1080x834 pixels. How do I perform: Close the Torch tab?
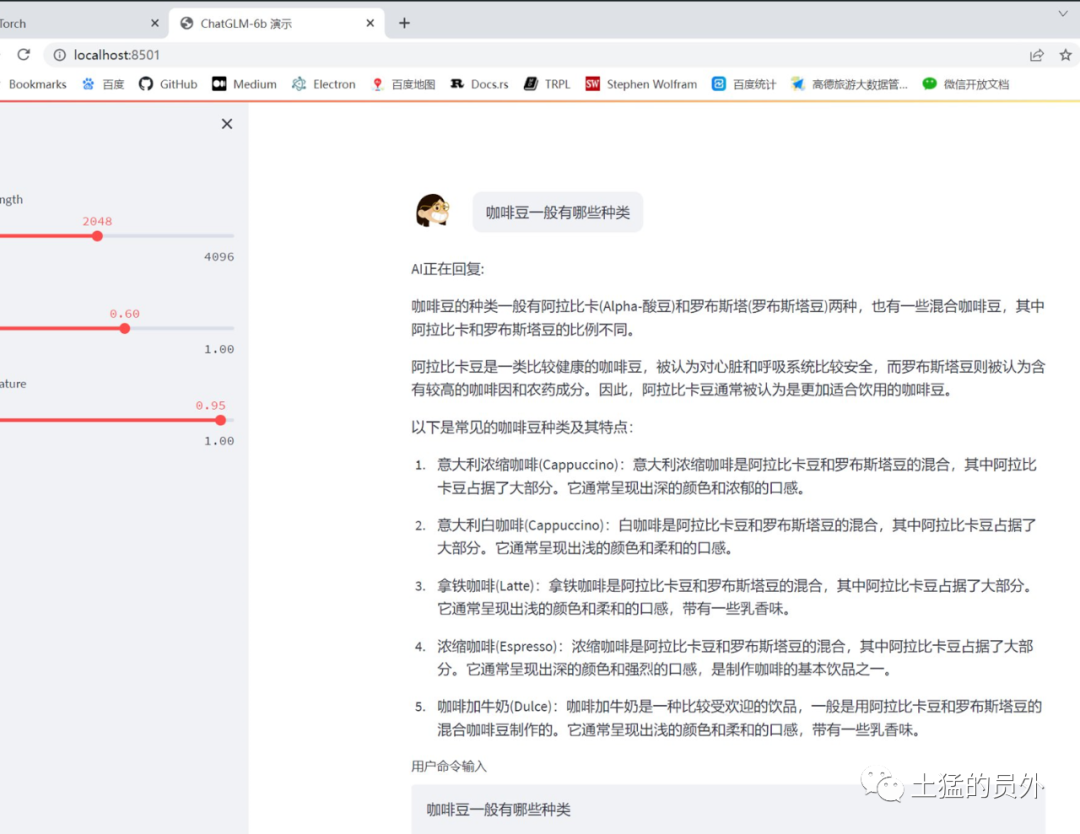click(154, 23)
